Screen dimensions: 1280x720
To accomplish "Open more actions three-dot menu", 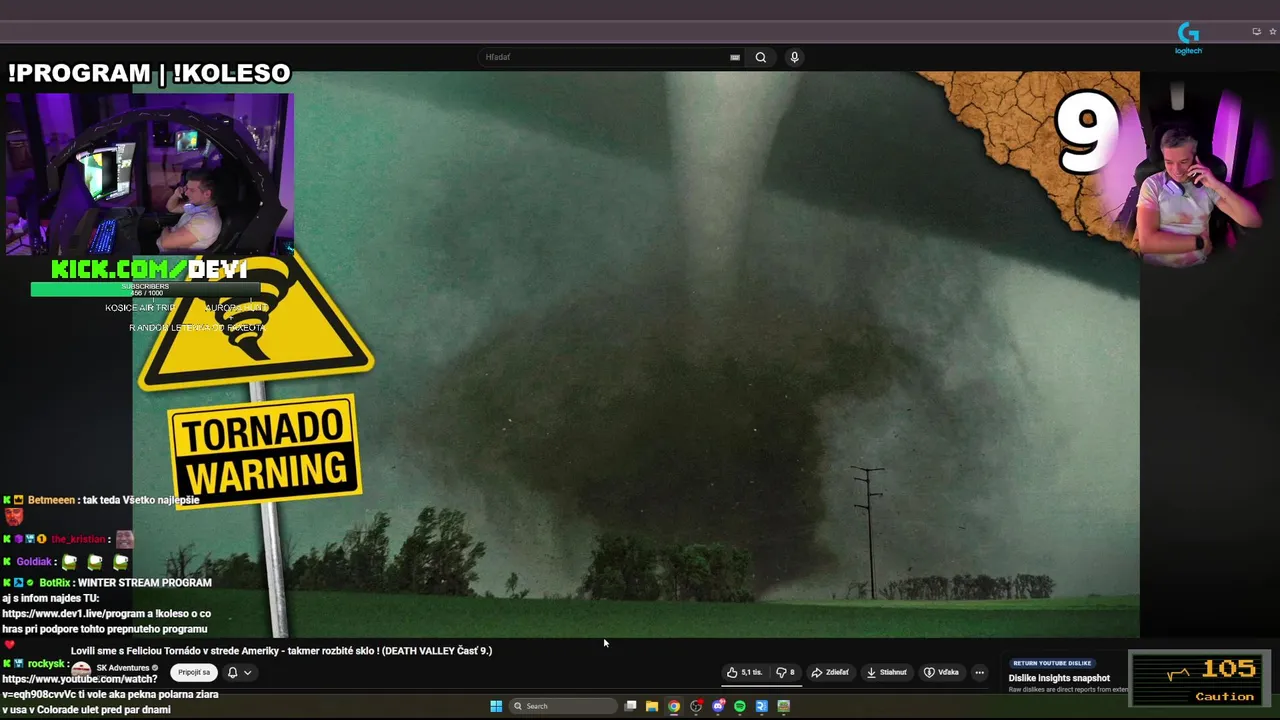I will click(x=980, y=672).
